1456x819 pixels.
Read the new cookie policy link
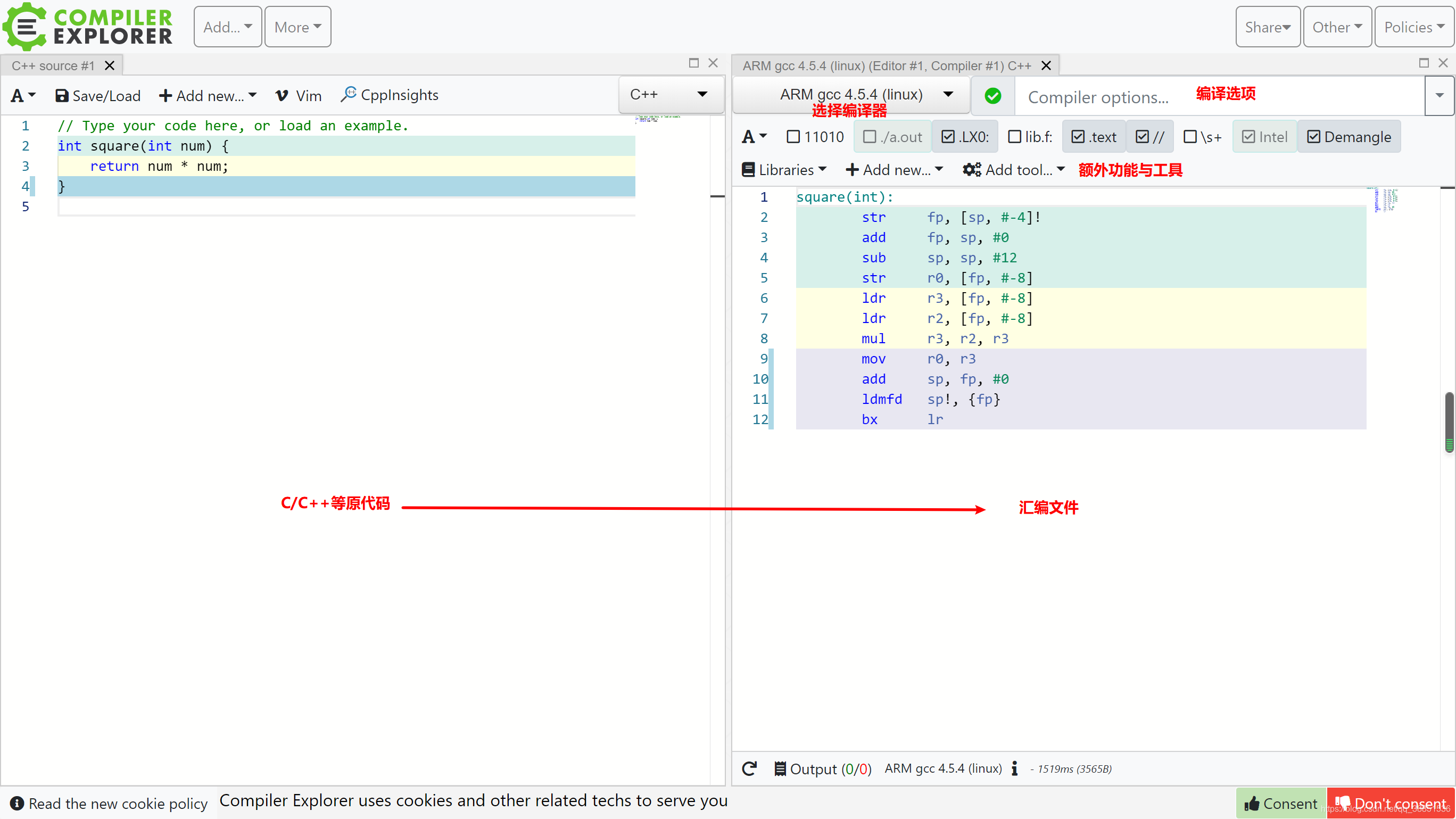(x=118, y=803)
